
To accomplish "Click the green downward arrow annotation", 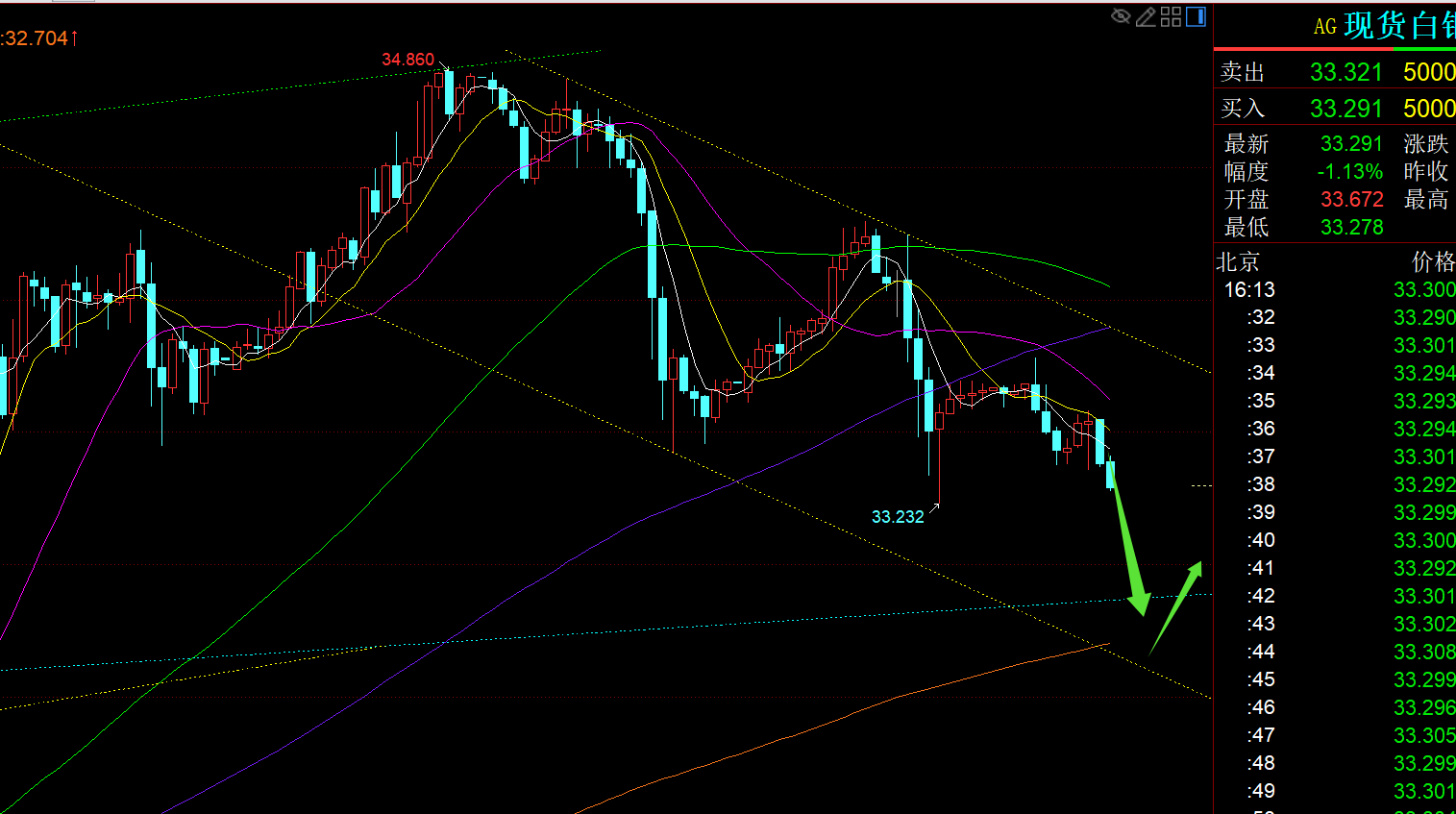I will (x=1129, y=549).
